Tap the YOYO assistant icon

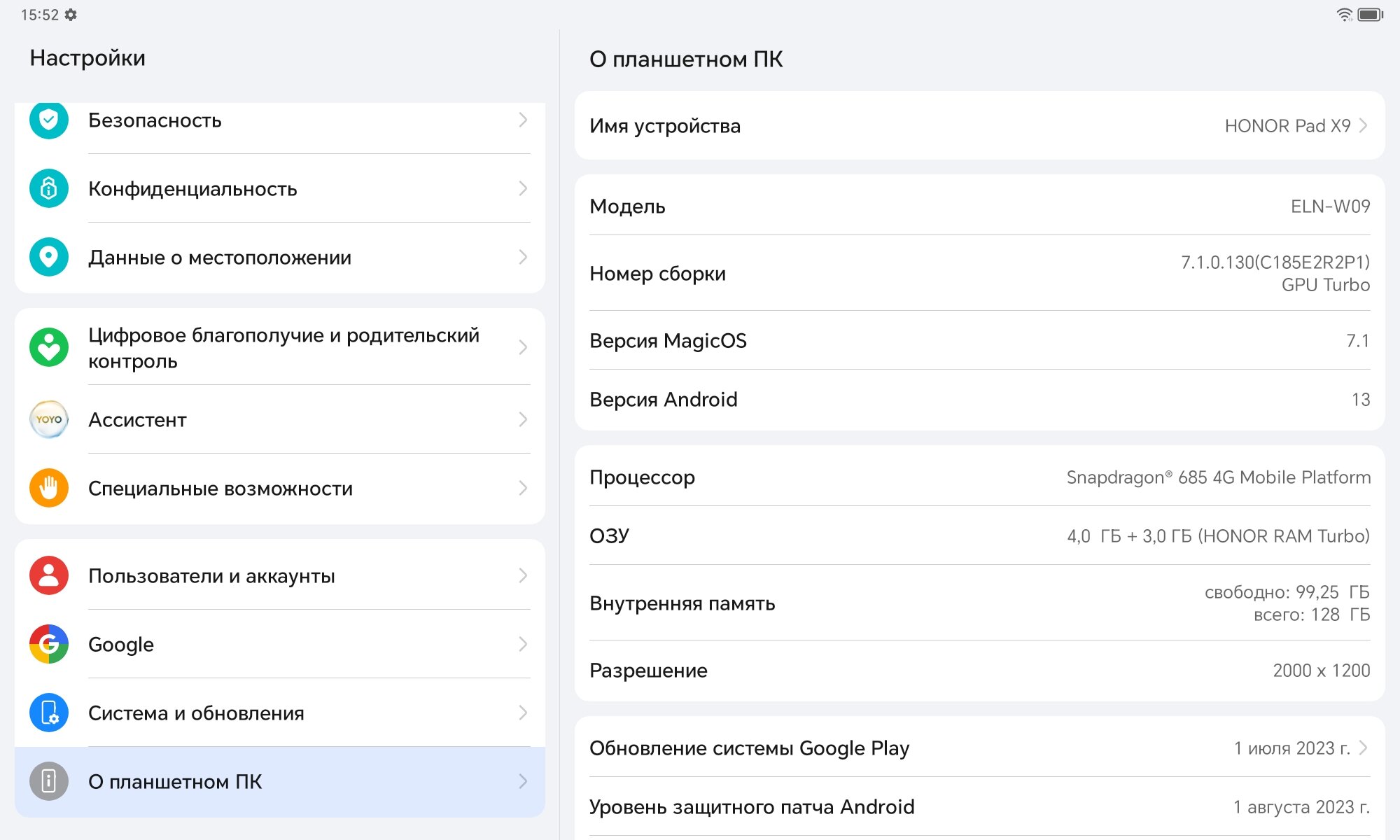tap(49, 419)
